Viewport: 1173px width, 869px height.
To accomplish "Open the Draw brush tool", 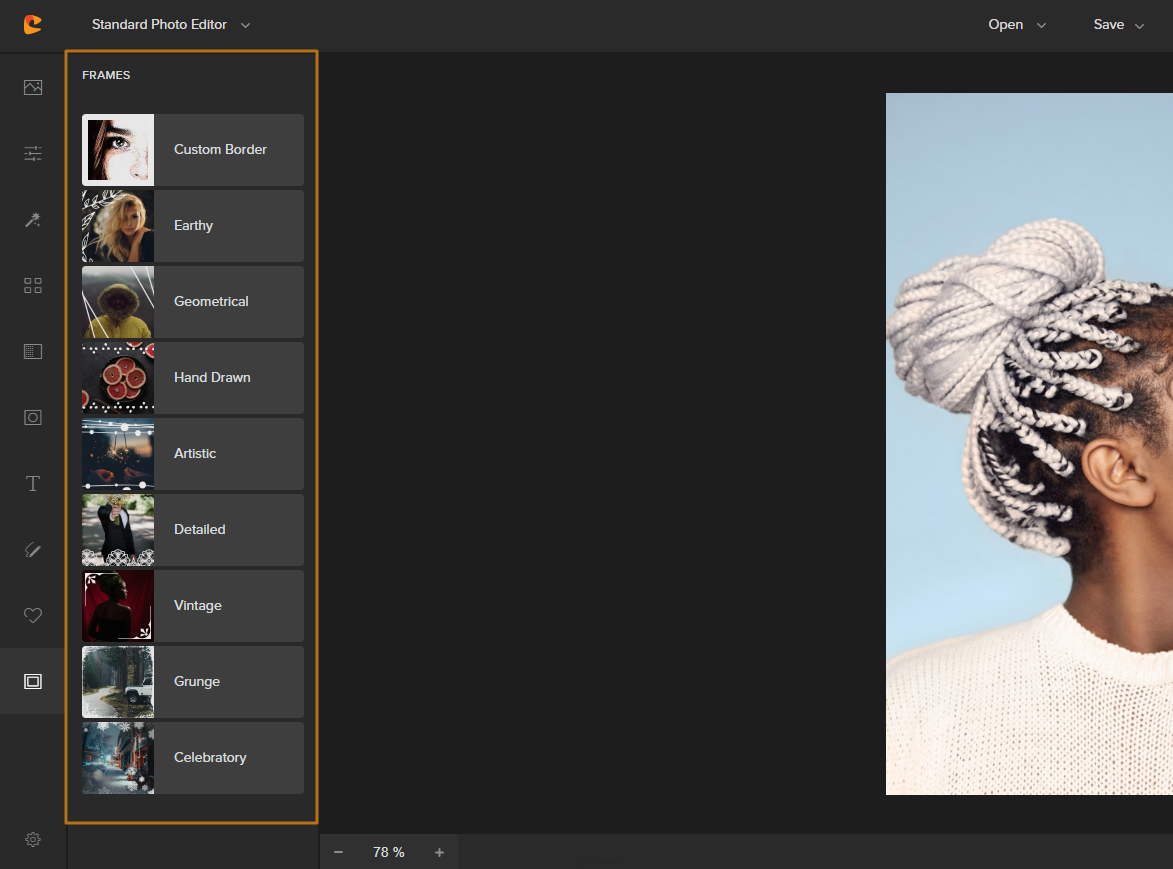I will pos(33,549).
